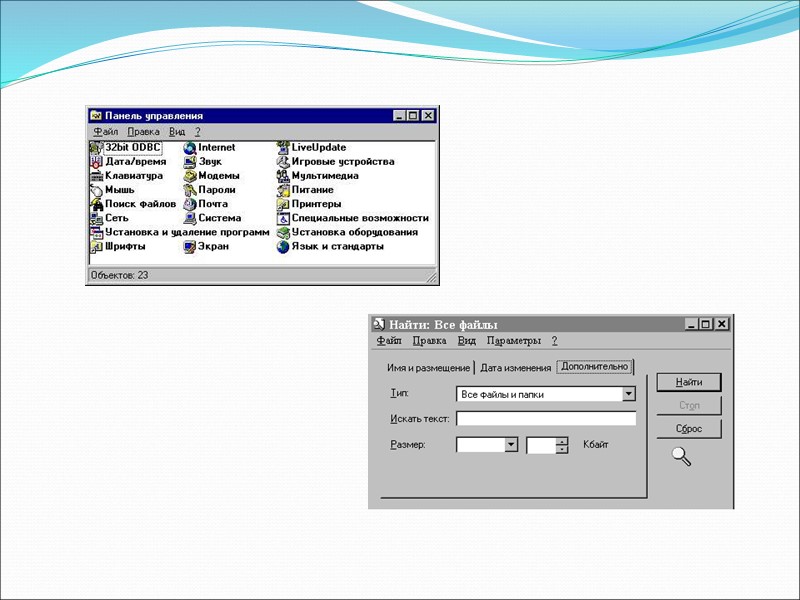The image size is (800, 600).
Task: Open the ? help menu in Панель управления
Action: pyautogui.click(x=198, y=132)
